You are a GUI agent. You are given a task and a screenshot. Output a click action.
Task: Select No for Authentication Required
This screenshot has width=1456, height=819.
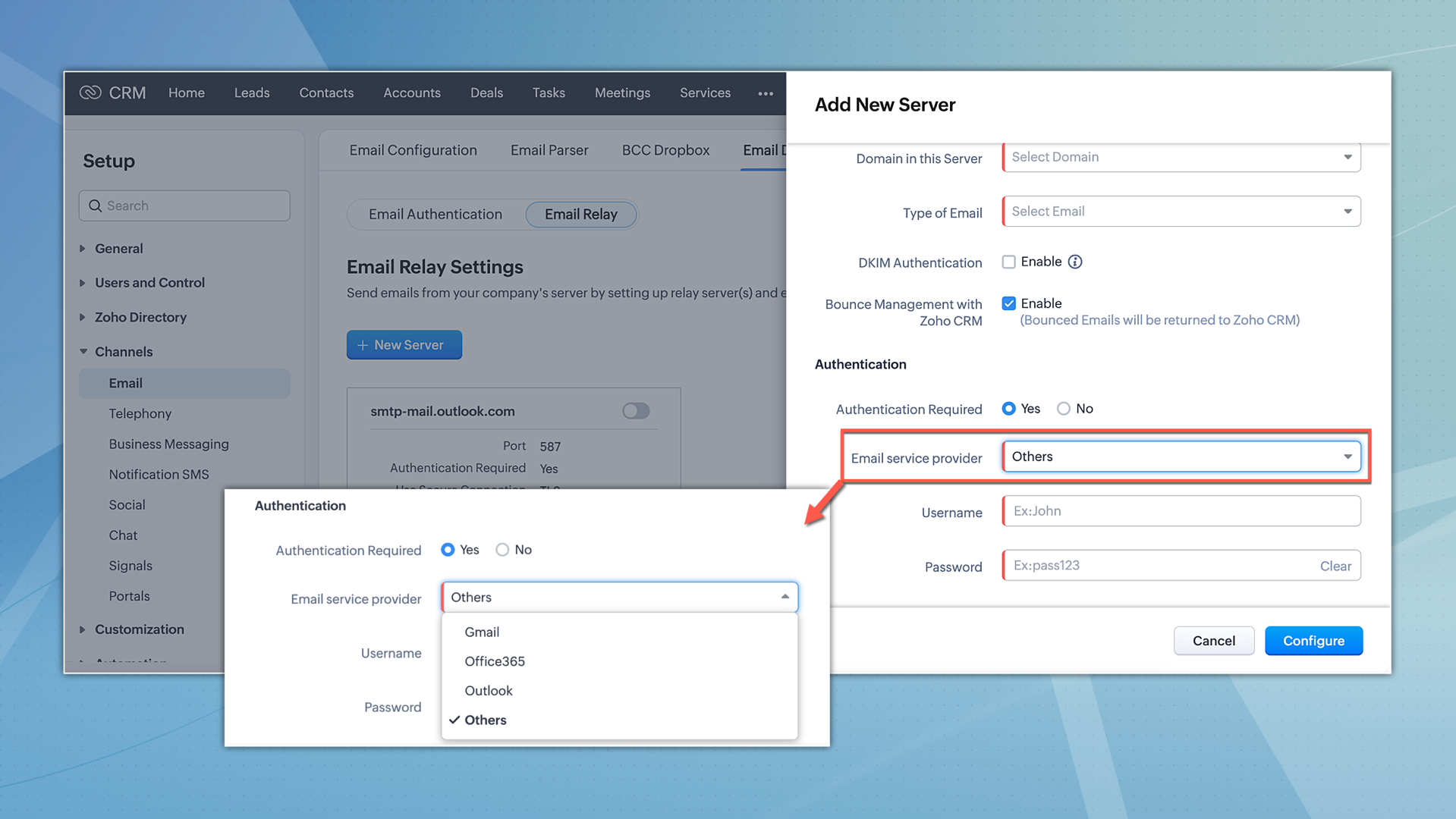pos(1064,409)
